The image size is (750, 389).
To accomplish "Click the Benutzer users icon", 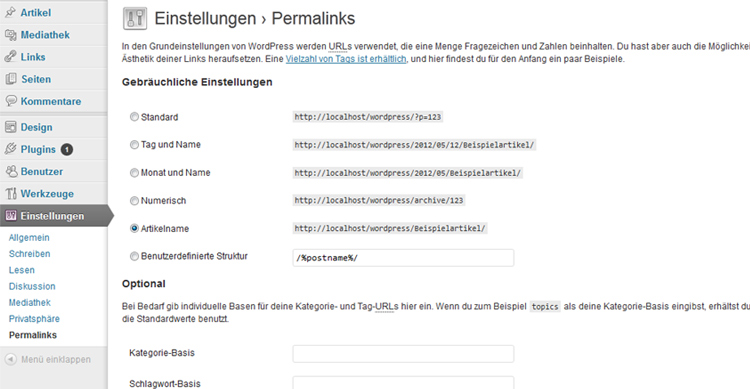I will pos(10,171).
